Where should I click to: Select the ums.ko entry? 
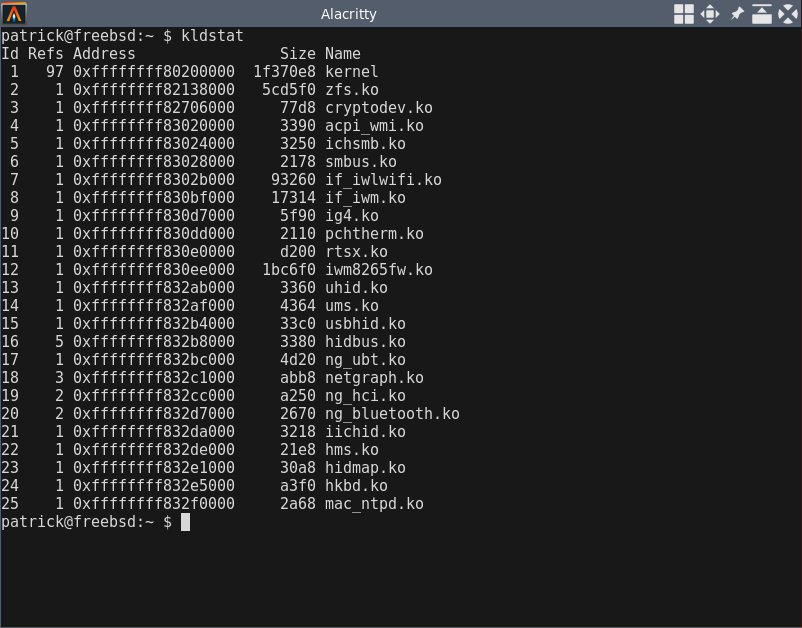[x=352, y=306]
